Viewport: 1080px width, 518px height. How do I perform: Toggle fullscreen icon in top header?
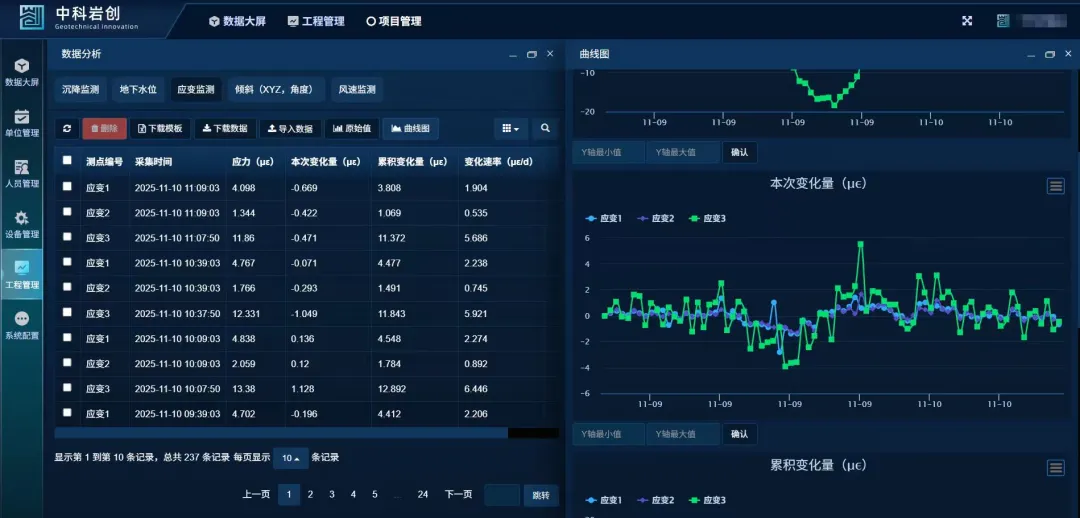click(967, 21)
